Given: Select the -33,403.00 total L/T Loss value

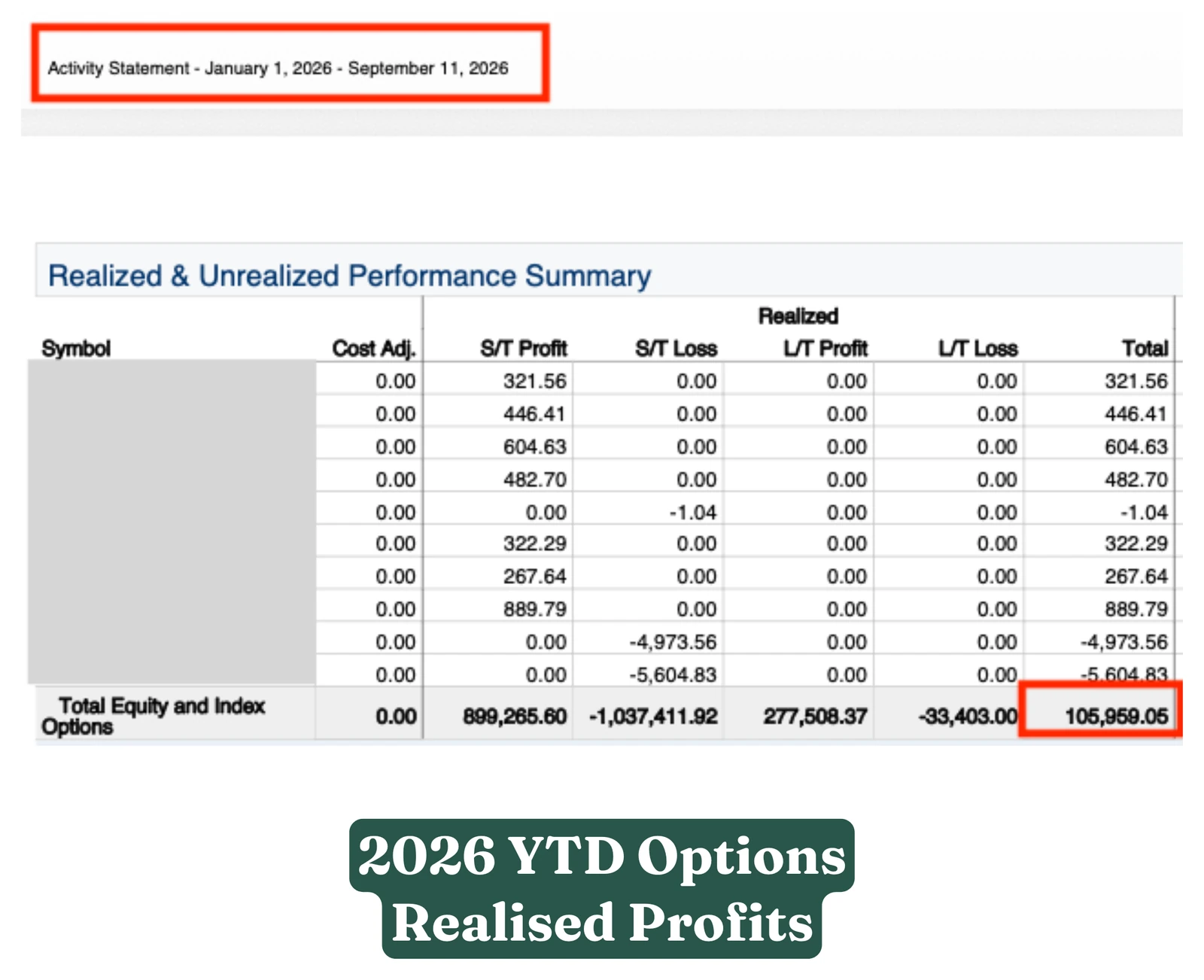Looking at the screenshot, I should point(968,716).
